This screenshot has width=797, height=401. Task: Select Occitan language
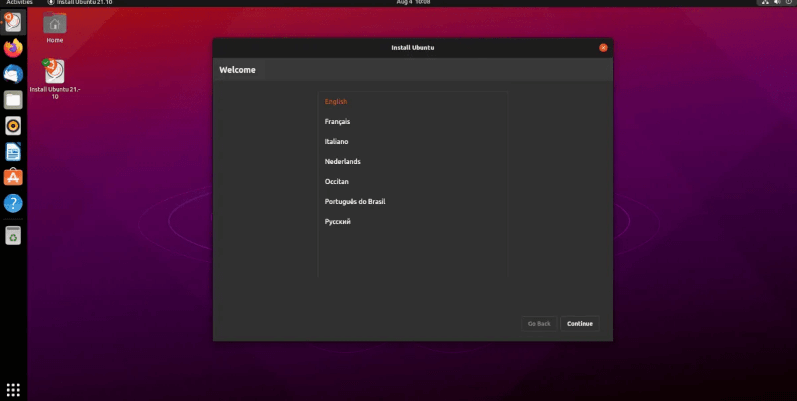pyautogui.click(x=413, y=181)
